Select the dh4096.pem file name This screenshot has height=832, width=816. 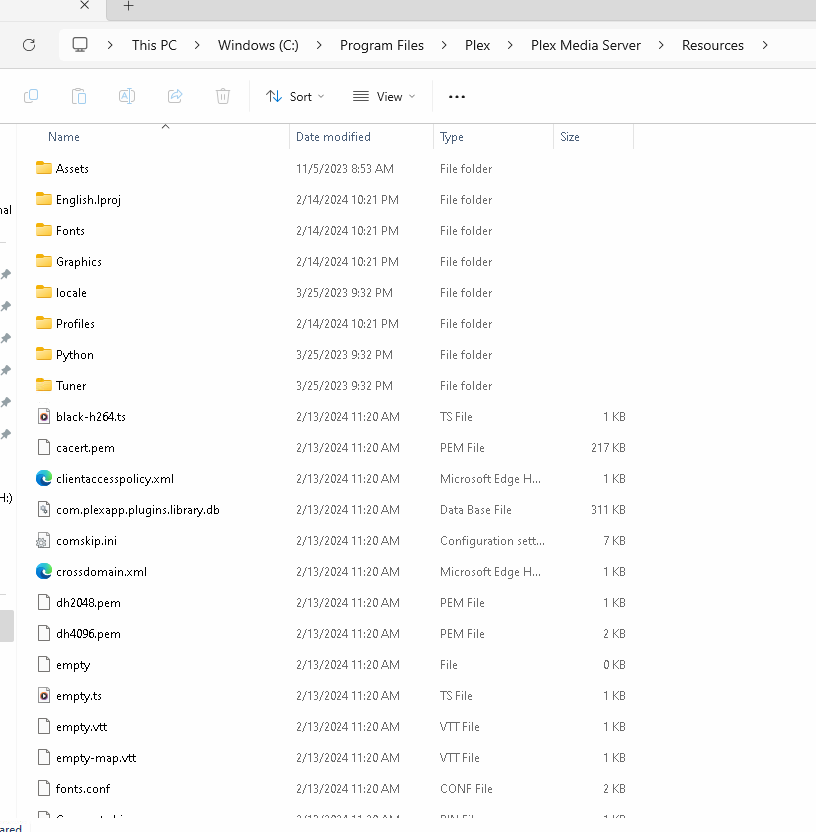[88, 634]
